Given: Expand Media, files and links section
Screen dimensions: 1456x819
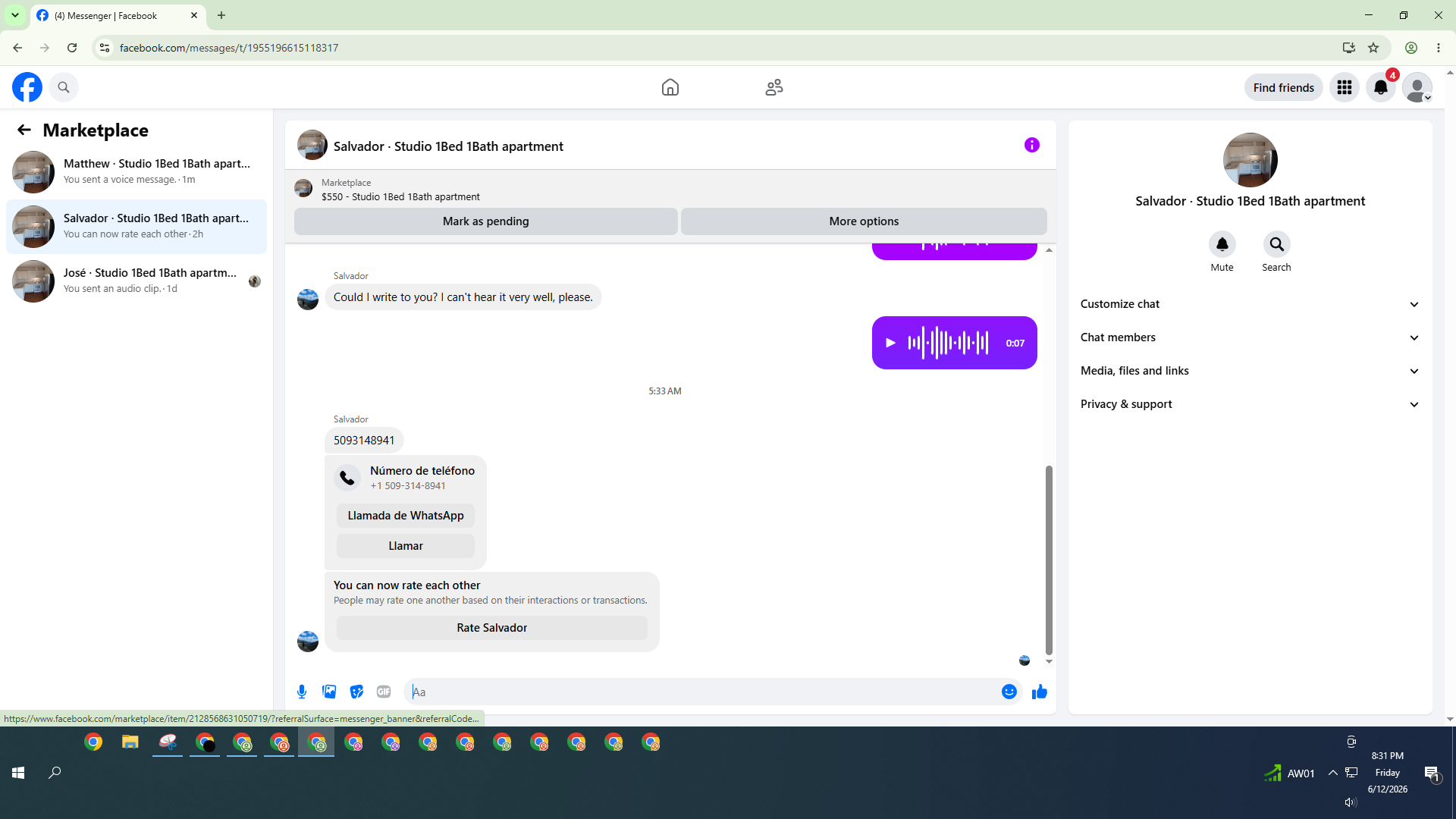Looking at the screenshot, I should coord(1250,371).
